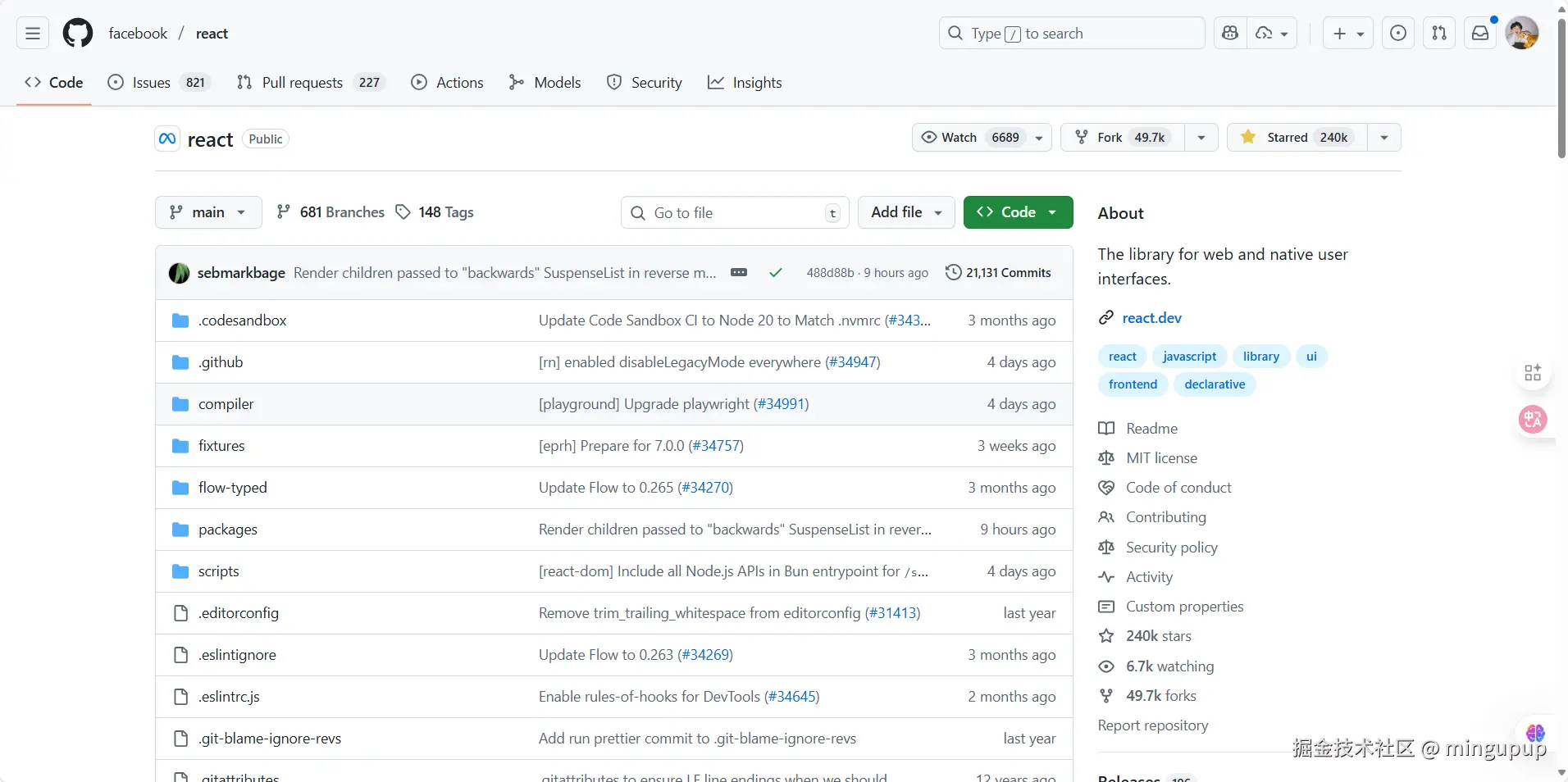
Task: Click the GitHub logo home icon
Action: (x=78, y=34)
